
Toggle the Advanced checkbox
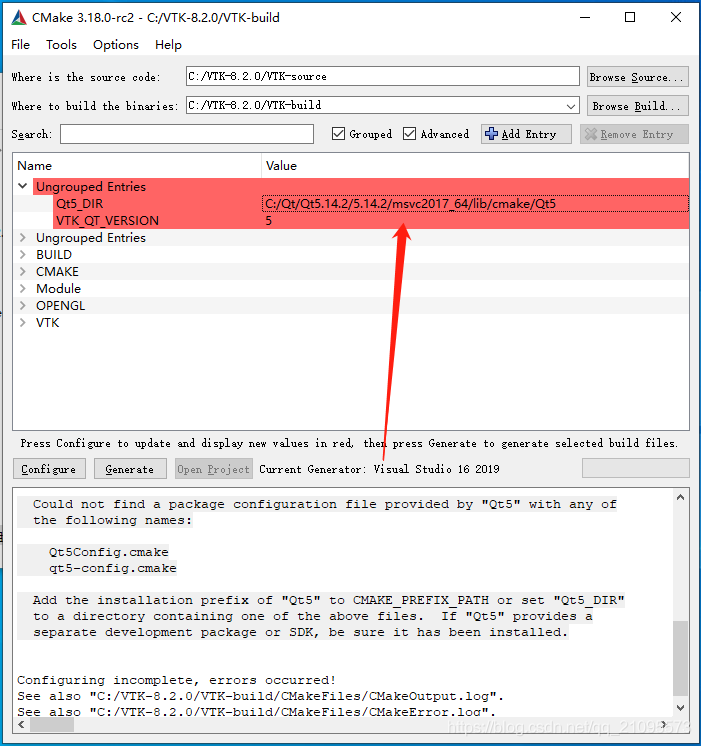409,134
